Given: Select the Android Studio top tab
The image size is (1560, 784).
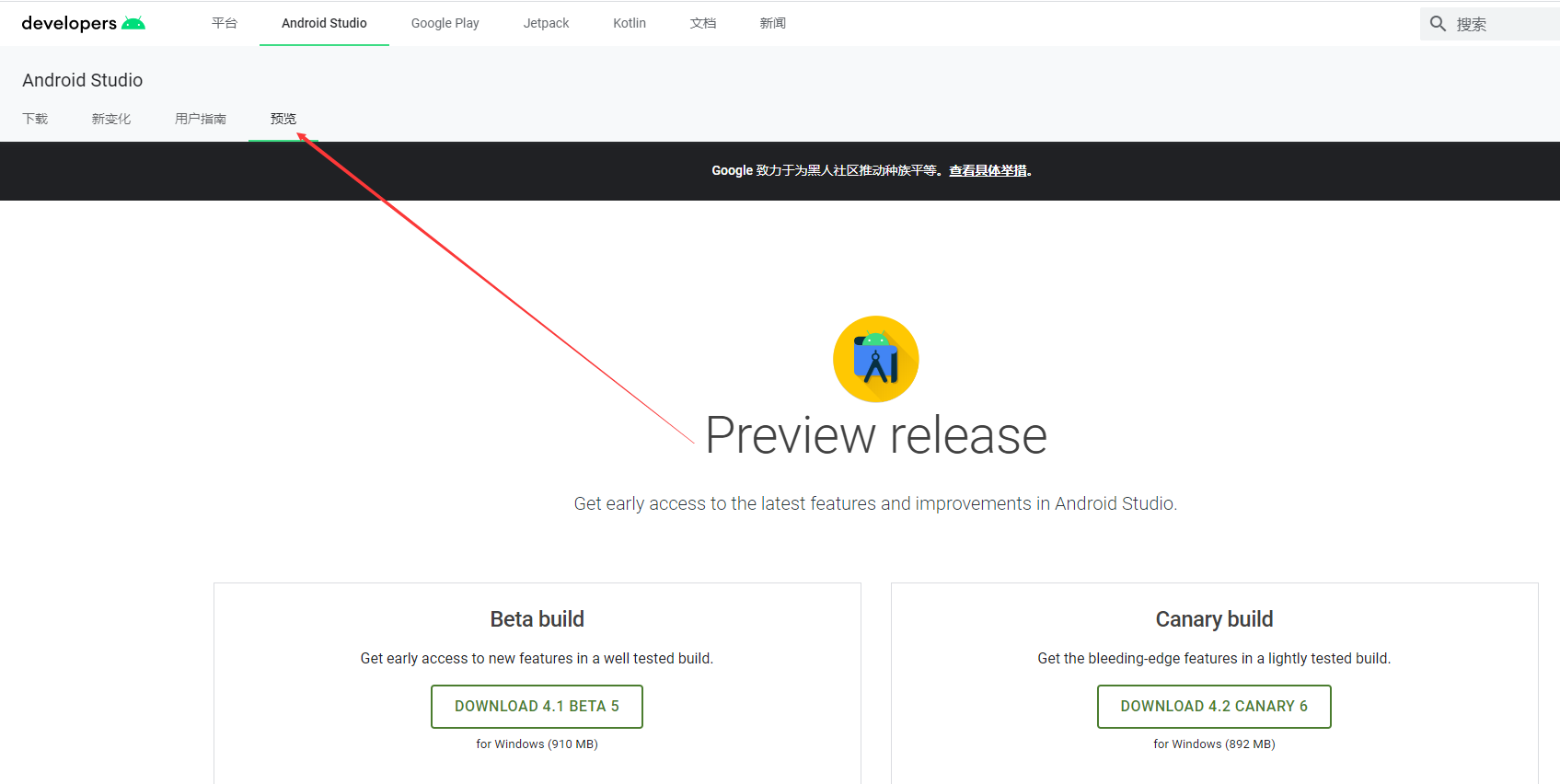Looking at the screenshot, I should (324, 23).
